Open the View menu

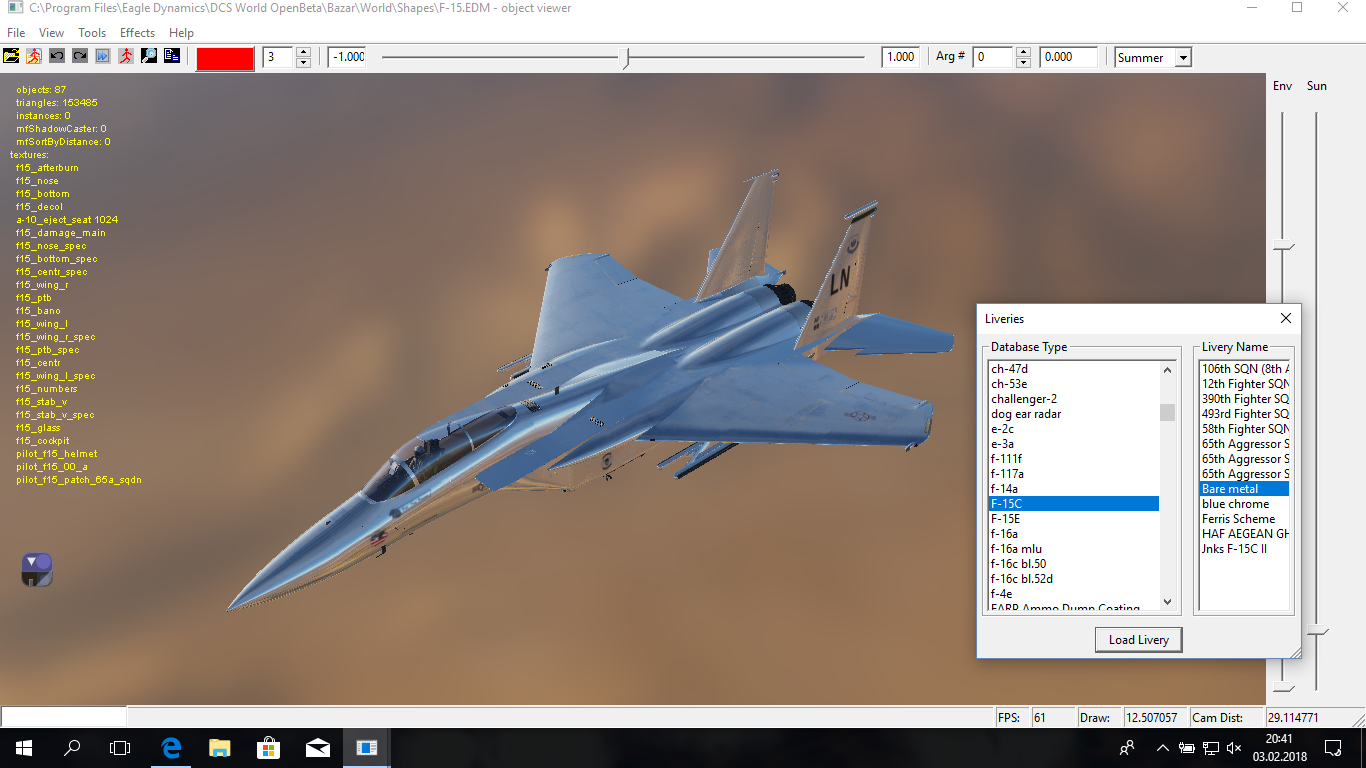(51, 33)
